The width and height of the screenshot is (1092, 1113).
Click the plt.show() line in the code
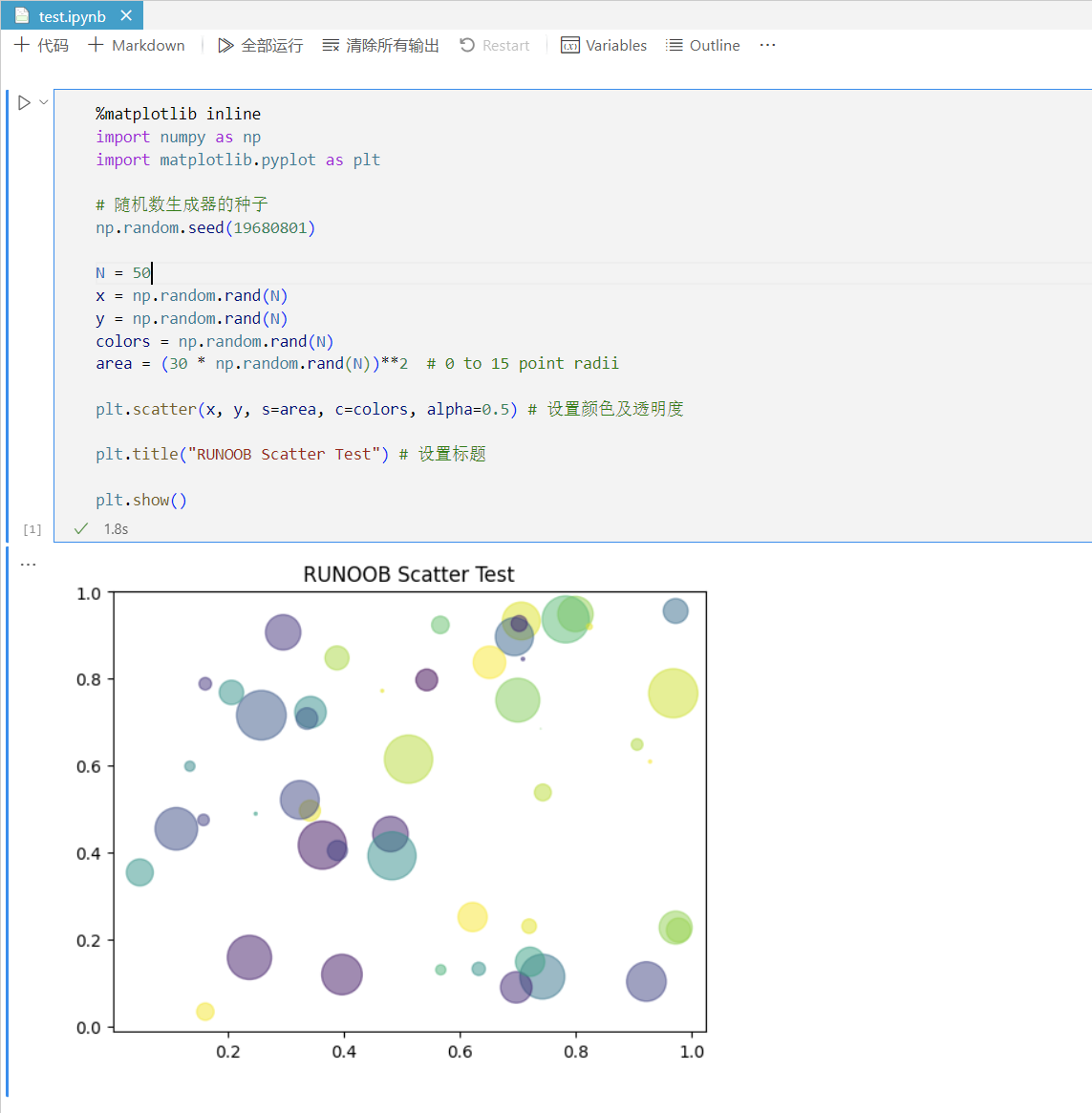click(x=141, y=500)
